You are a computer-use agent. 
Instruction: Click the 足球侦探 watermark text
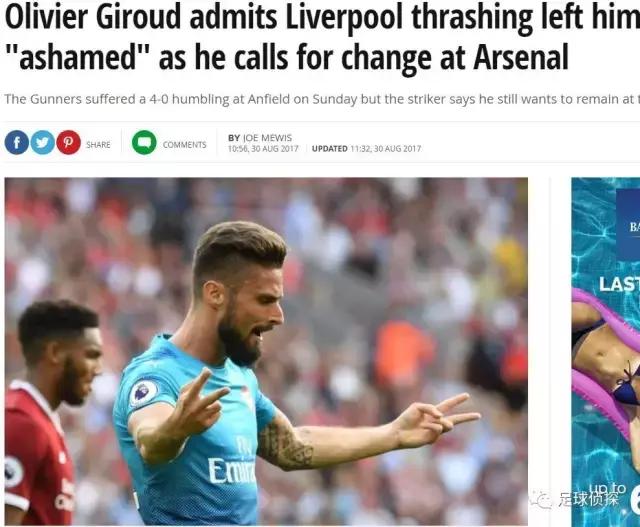coord(588,499)
